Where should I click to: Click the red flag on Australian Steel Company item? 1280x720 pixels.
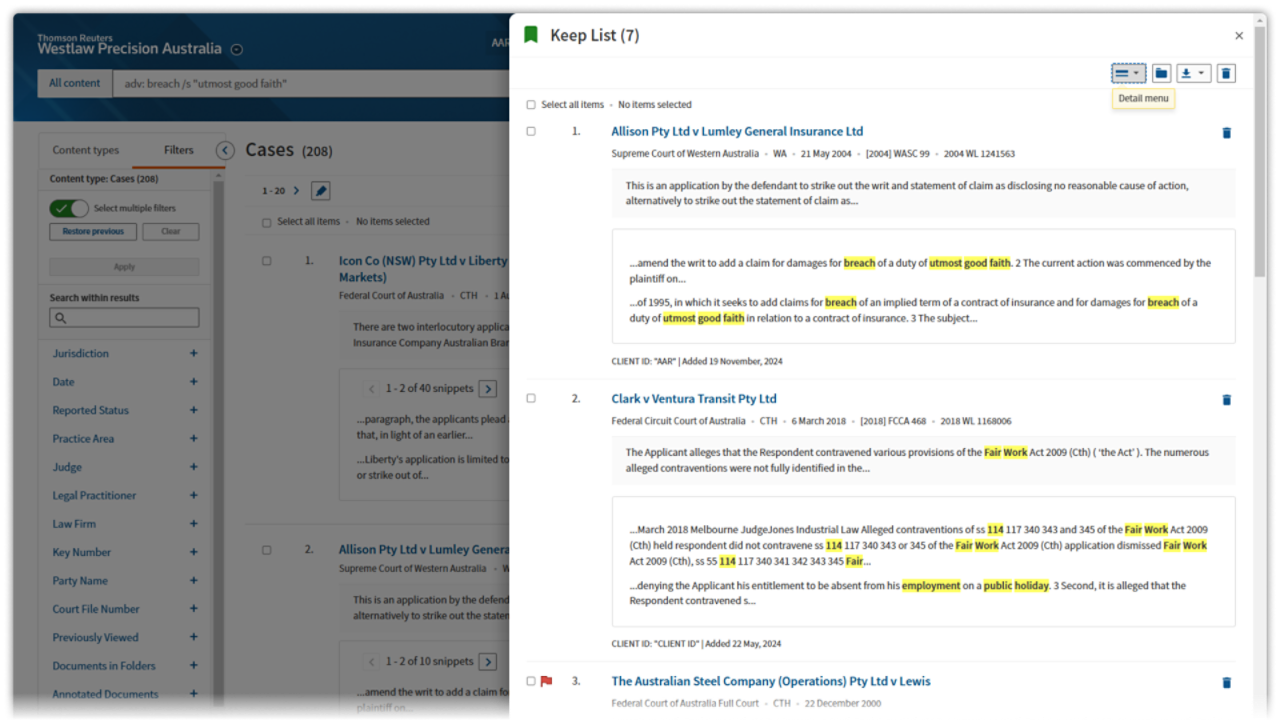[546, 682]
